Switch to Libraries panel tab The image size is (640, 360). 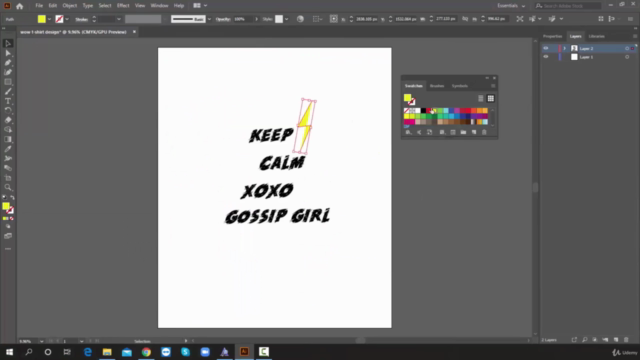tap(596, 36)
